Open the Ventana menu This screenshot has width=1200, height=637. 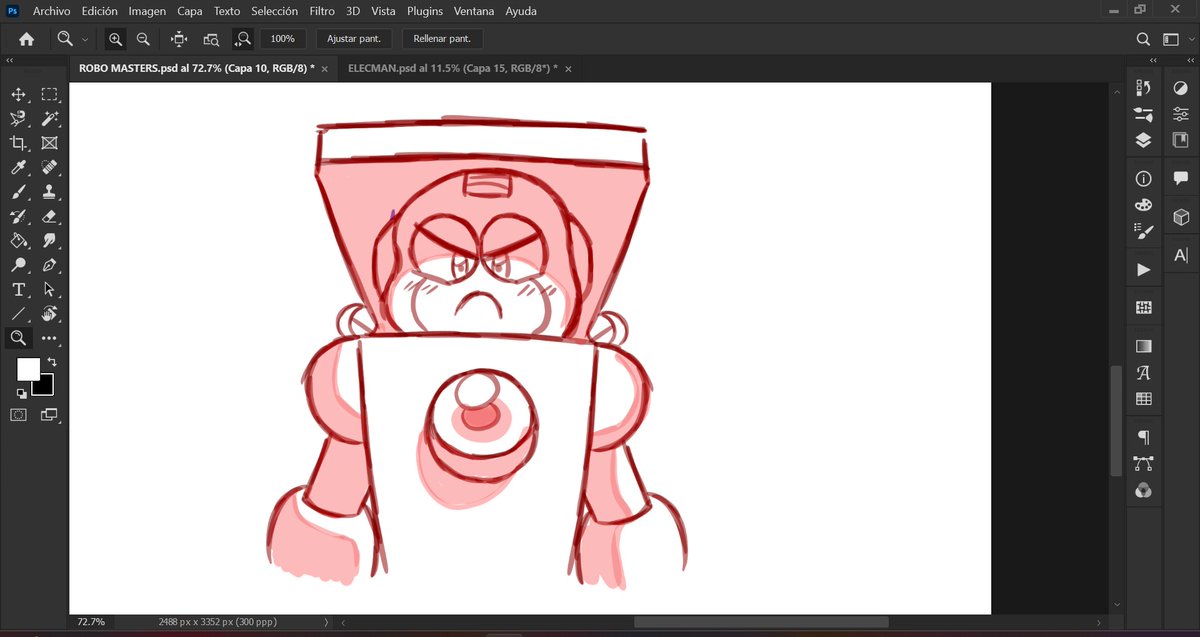coord(473,11)
